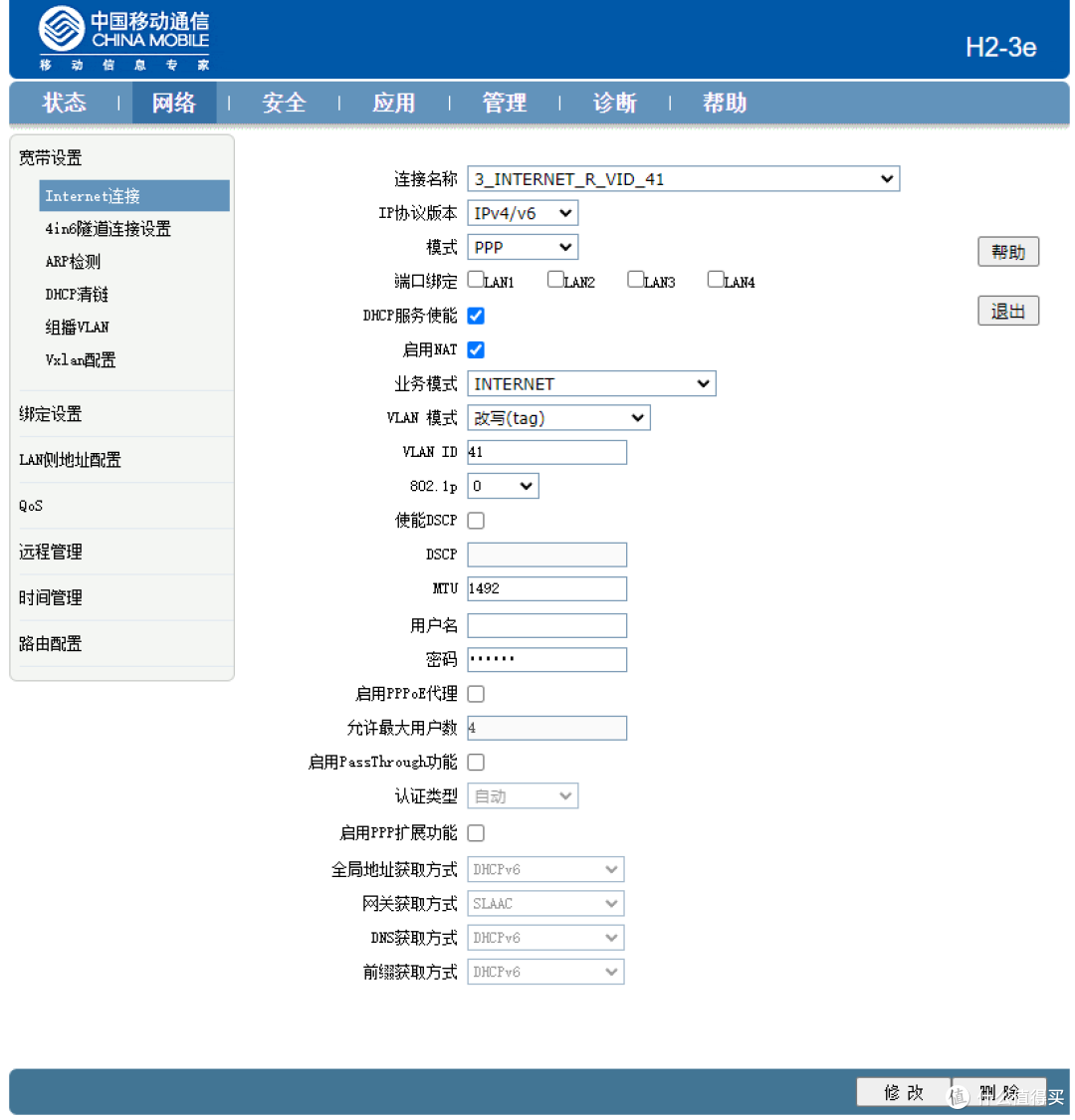
Task: Click the MTU input field
Action: [547, 588]
